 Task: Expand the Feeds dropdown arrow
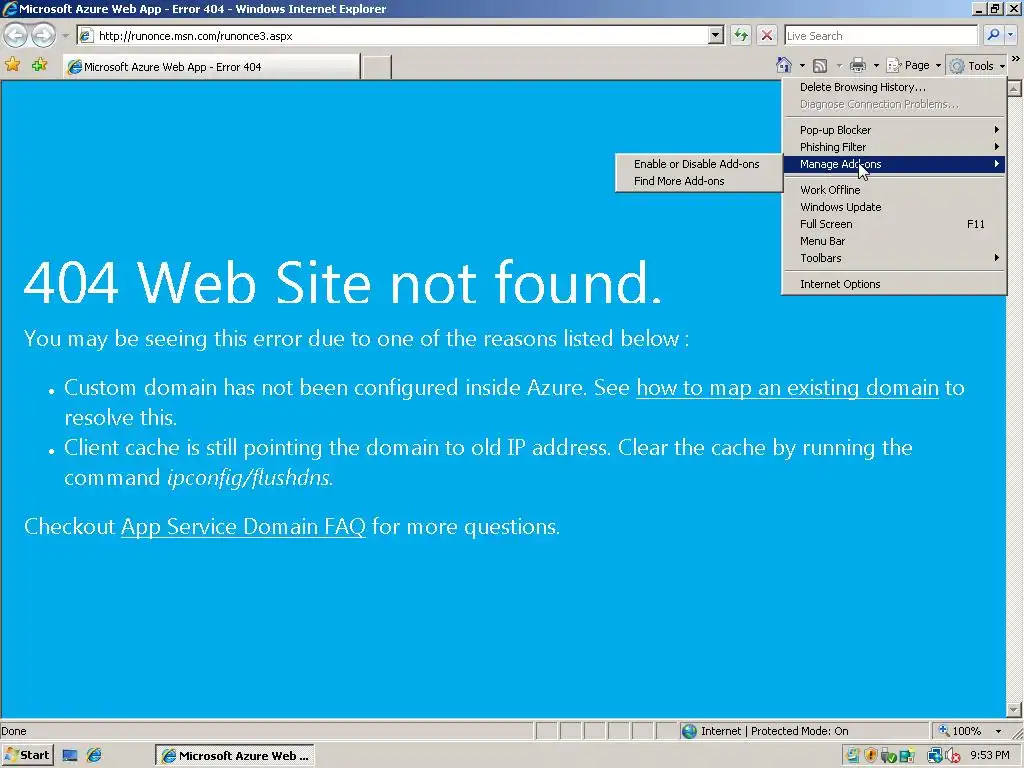(x=839, y=66)
